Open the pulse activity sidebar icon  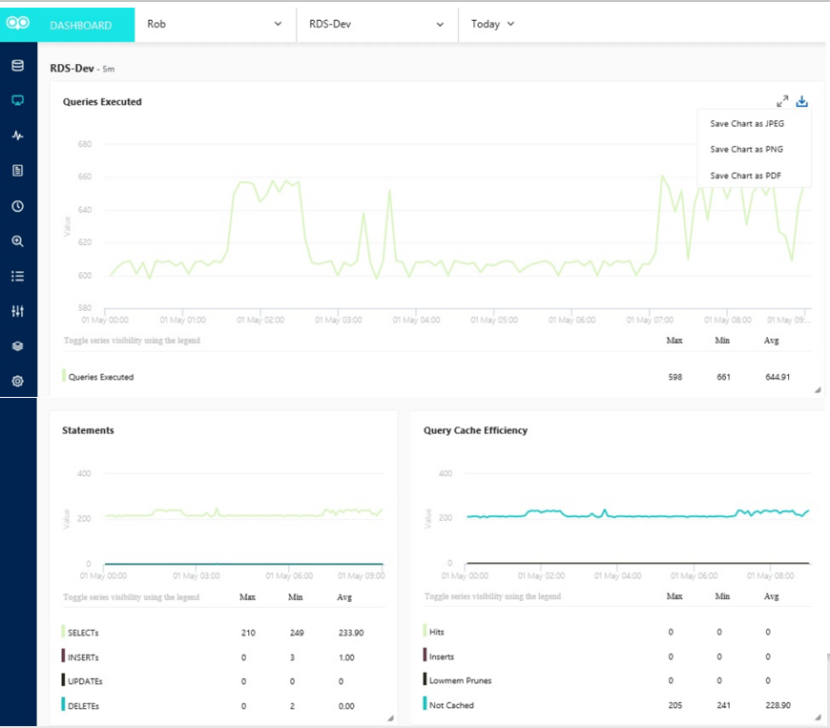pos(17,136)
